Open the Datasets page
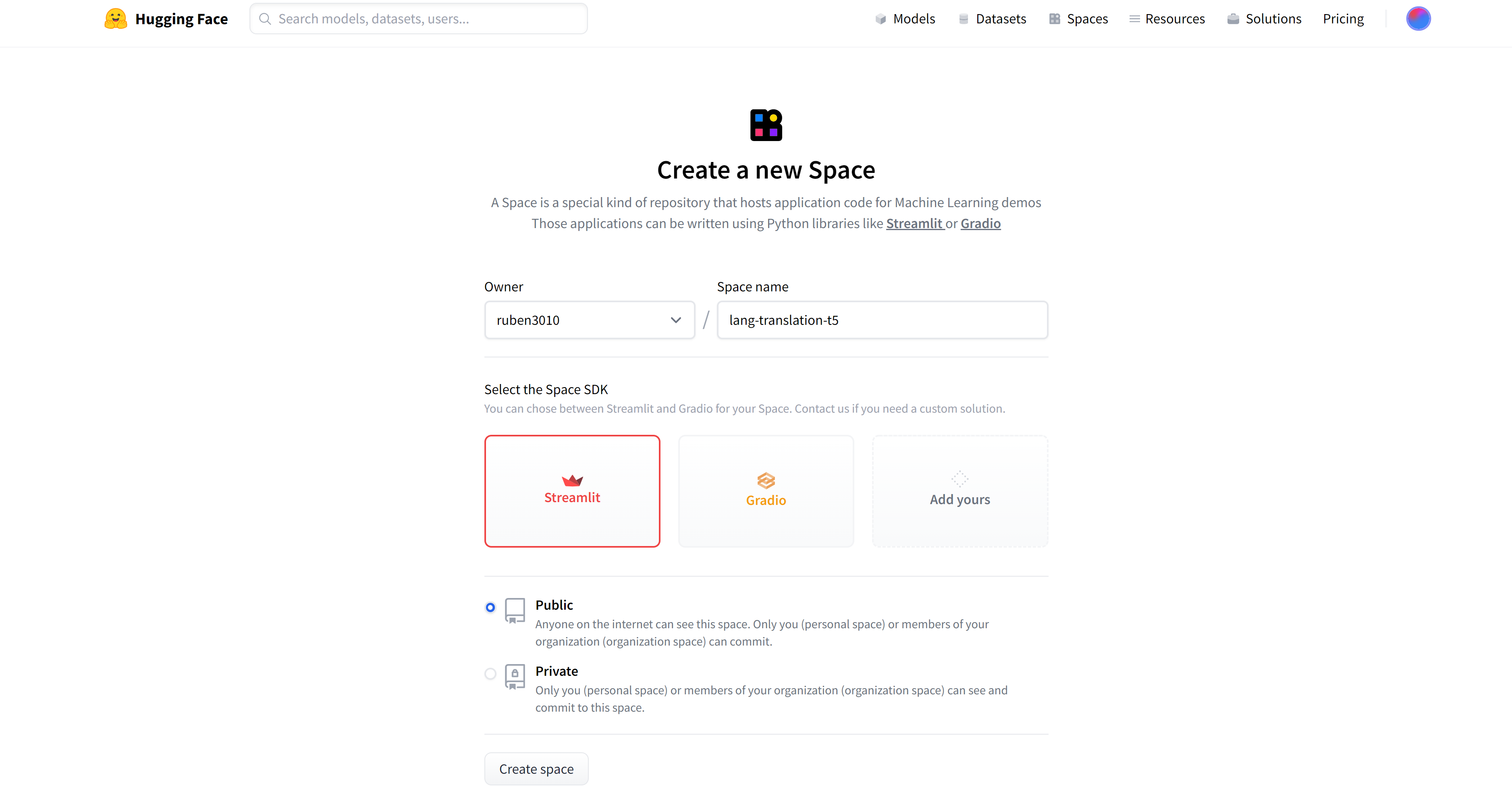Image resolution: width=1512 pixels, height=787 pixels. pos(993,19)
